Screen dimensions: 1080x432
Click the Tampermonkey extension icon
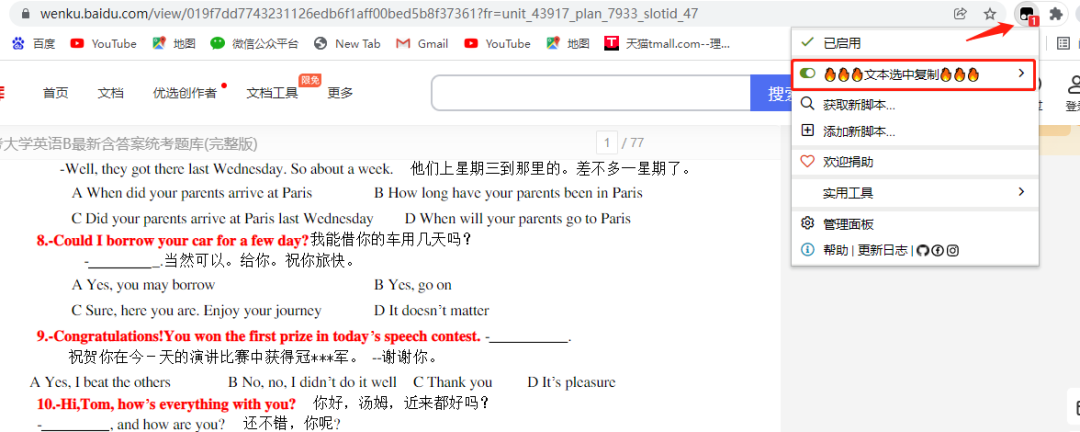point(1025,14)
